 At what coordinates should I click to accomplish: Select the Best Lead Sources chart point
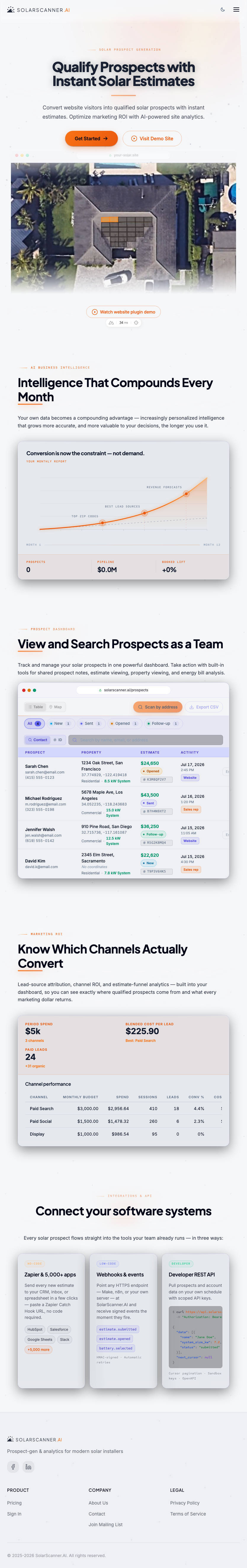click(x=144, y=513)
